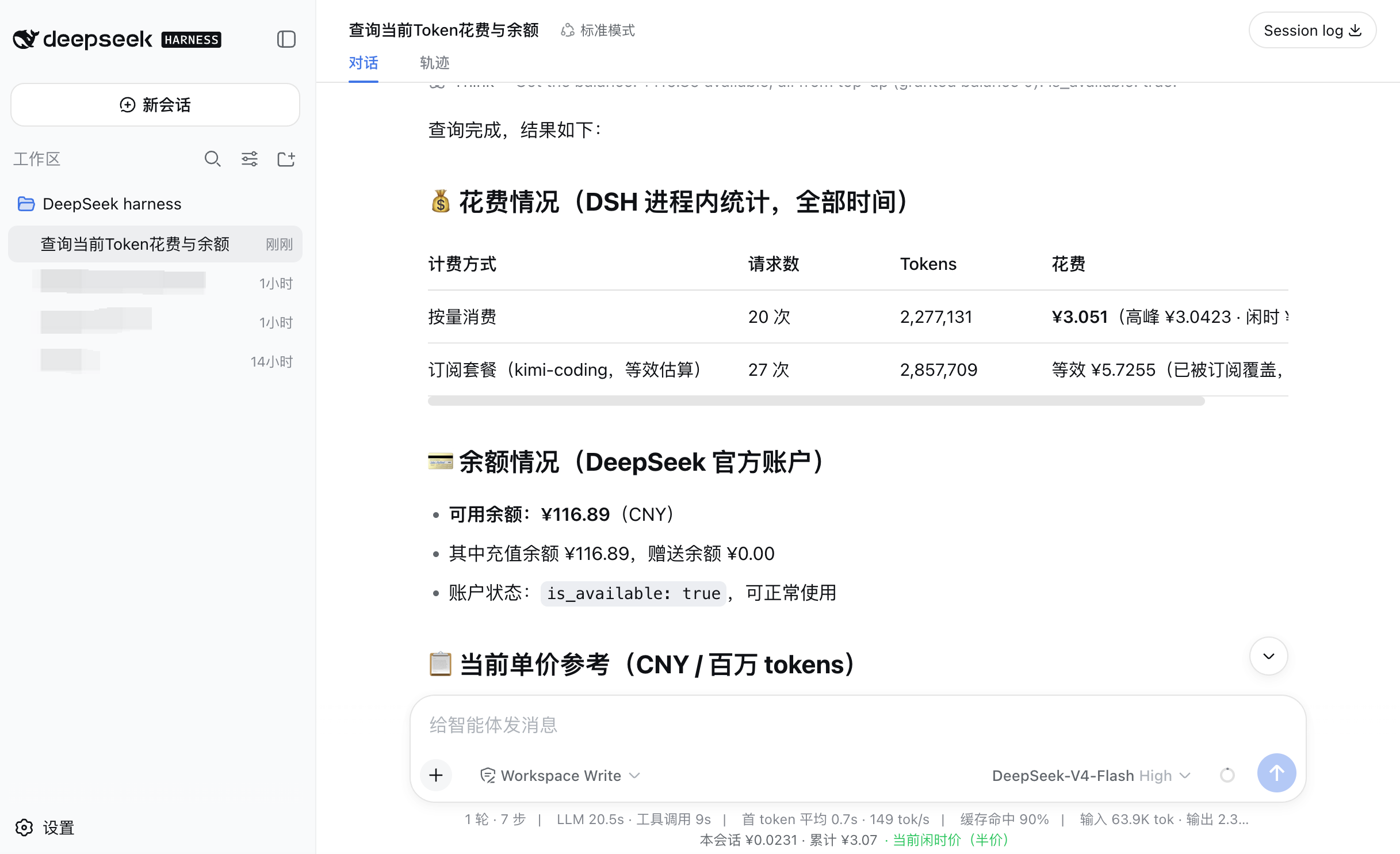The width and height of the screenshot is (1400, 854).
Task: Focus the 给智能体发消息 input field
Action: click(857, 725)
